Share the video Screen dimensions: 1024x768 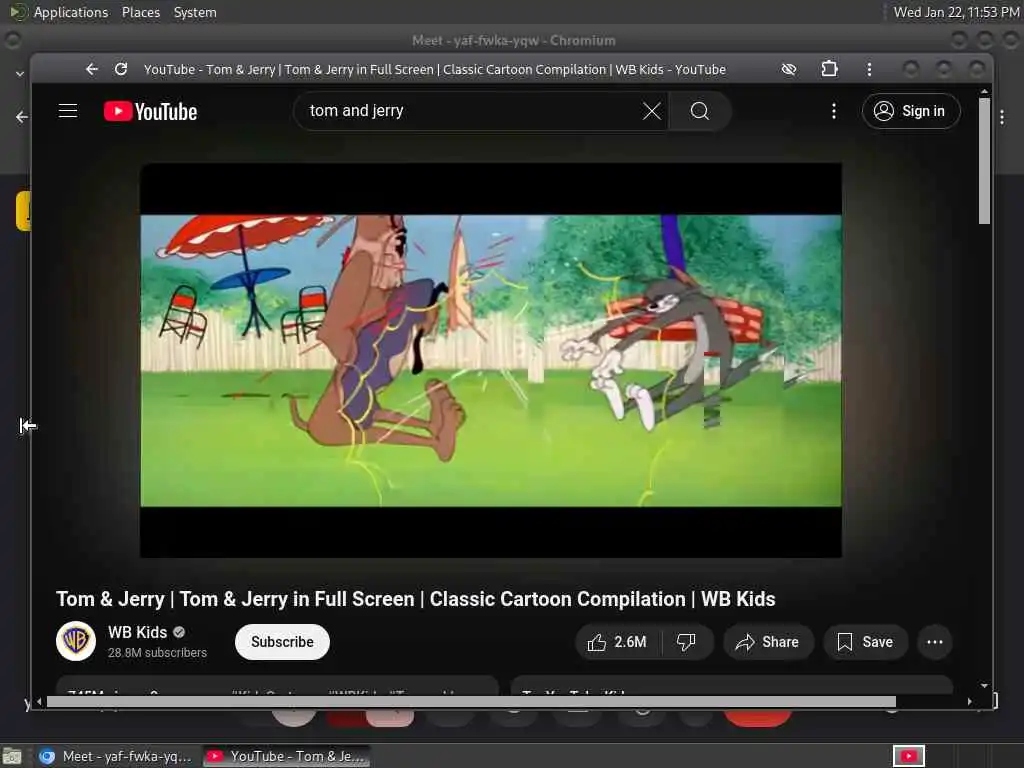(768, 642)
